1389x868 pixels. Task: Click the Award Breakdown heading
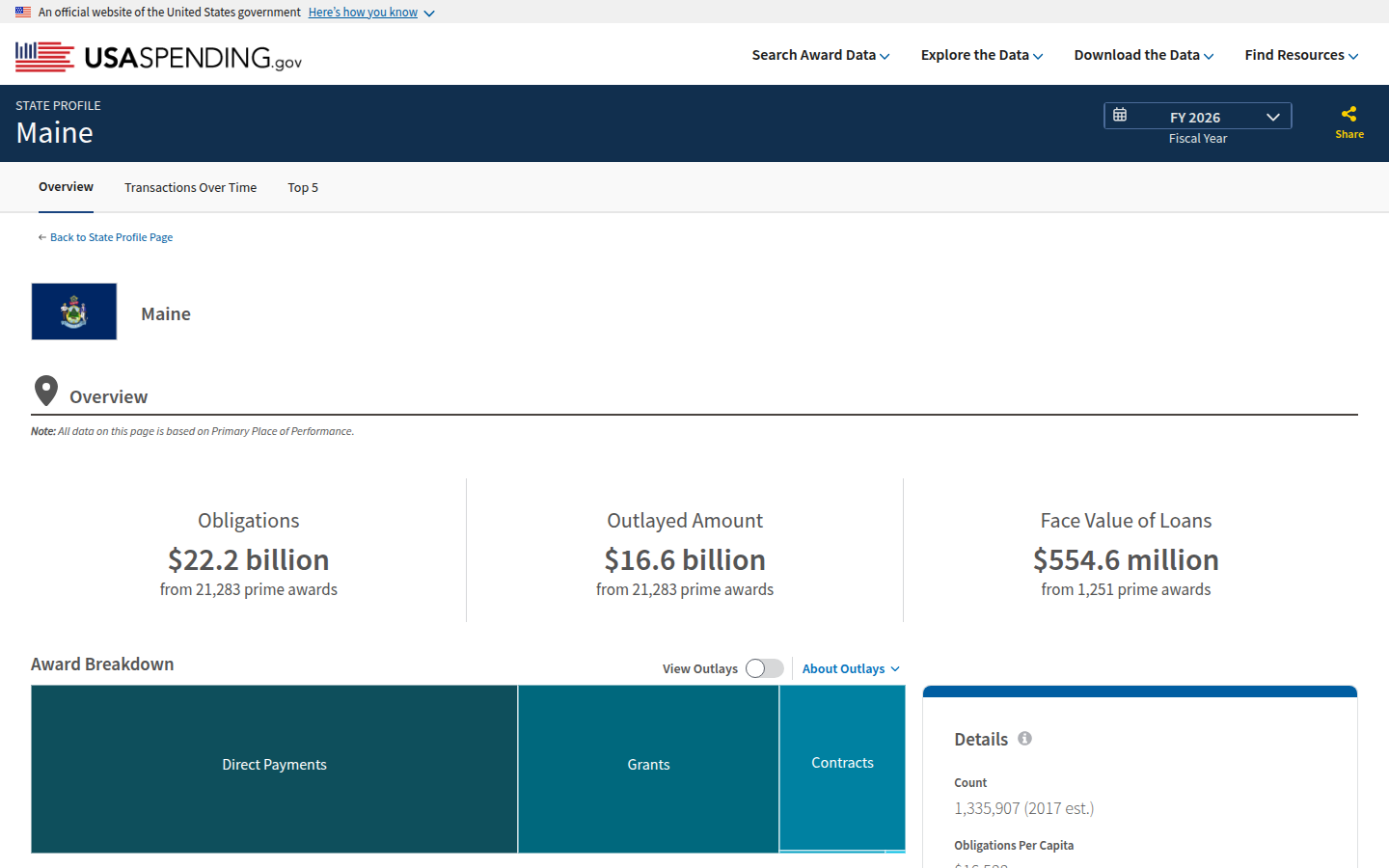click(x=102, y=665)
